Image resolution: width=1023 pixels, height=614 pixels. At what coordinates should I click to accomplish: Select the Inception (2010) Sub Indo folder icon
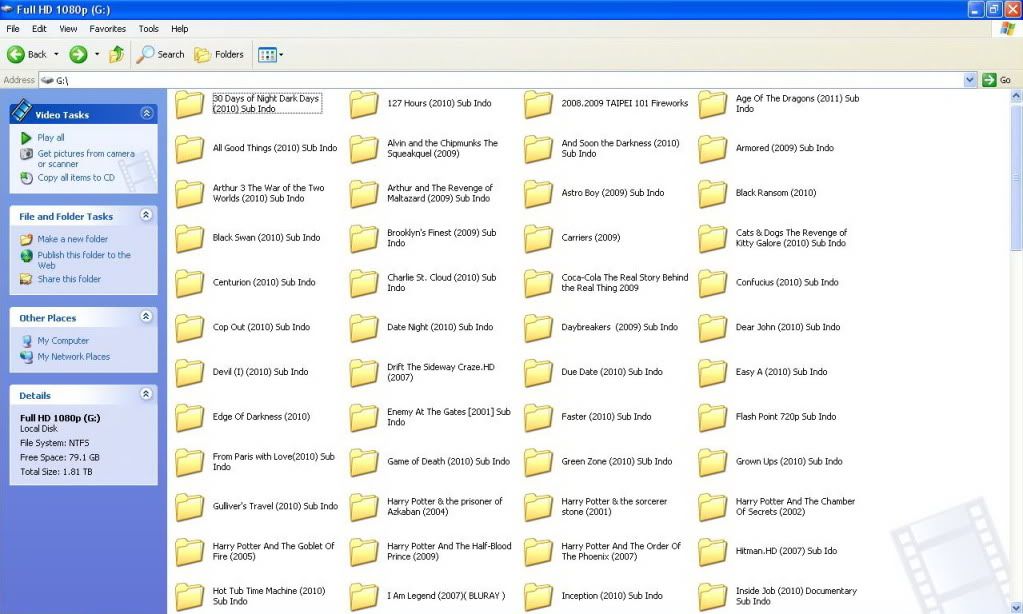[x=538, y=596]
